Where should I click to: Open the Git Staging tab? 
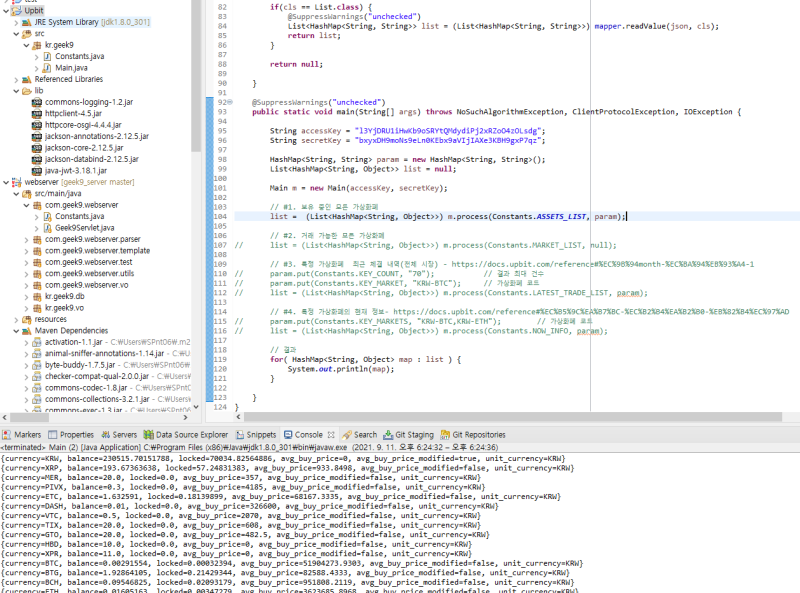pos(409,435)
